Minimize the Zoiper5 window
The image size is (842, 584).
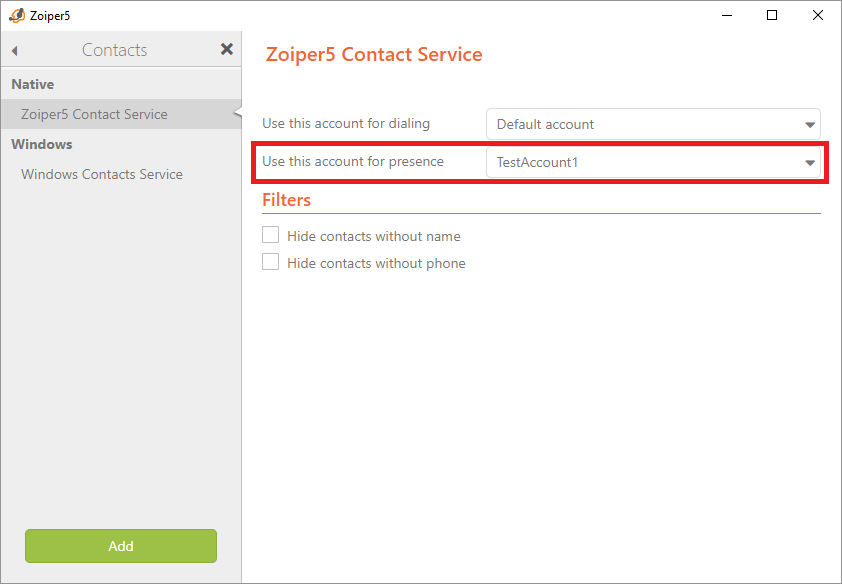727,15
